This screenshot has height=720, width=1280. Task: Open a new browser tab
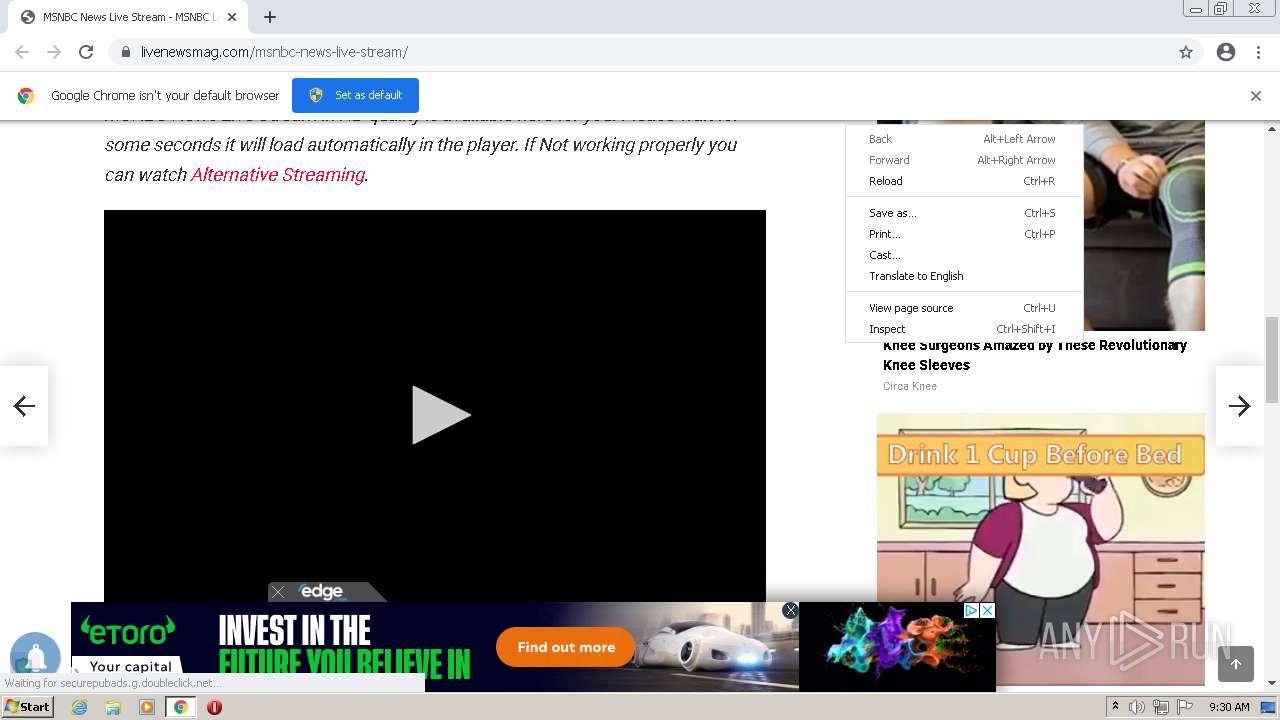pos(270,17)
